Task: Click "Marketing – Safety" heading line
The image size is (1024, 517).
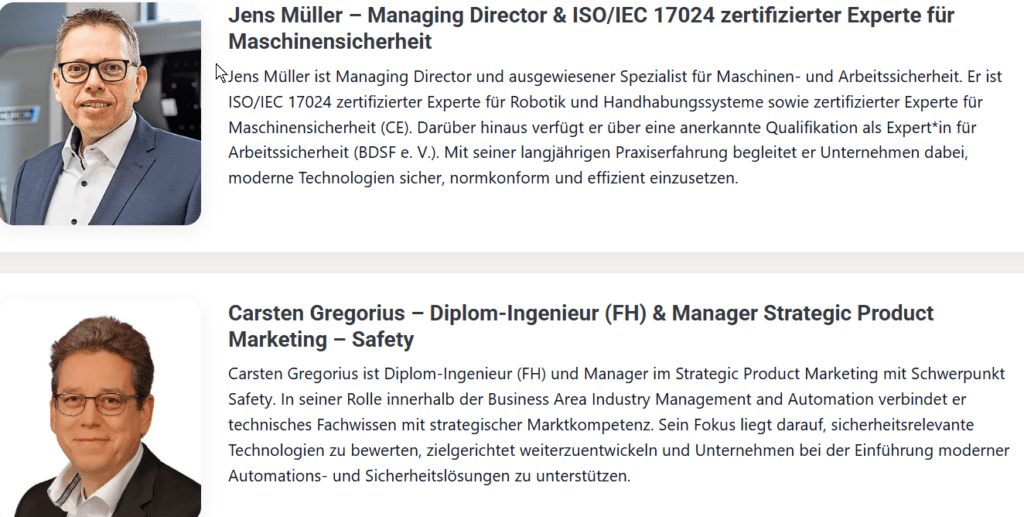Action: [x=321, y=339]
